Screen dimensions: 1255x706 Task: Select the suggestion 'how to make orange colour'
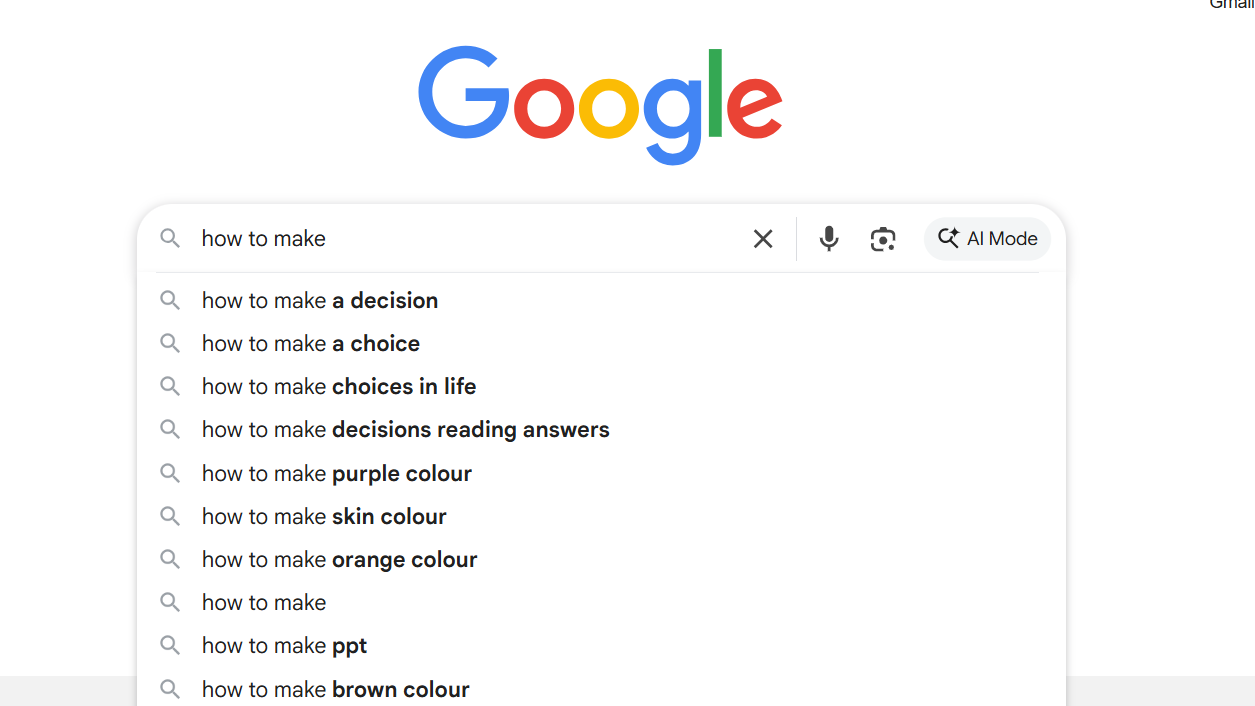coord(339,559)
